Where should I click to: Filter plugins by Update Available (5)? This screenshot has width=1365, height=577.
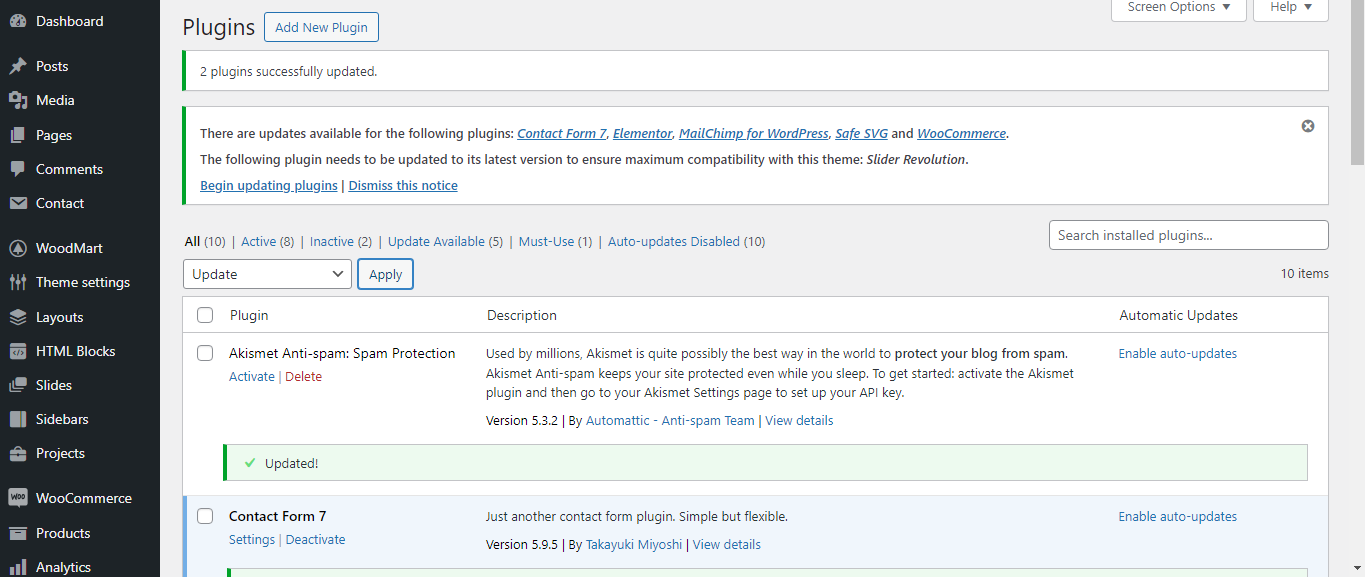(x=445, y=241)
